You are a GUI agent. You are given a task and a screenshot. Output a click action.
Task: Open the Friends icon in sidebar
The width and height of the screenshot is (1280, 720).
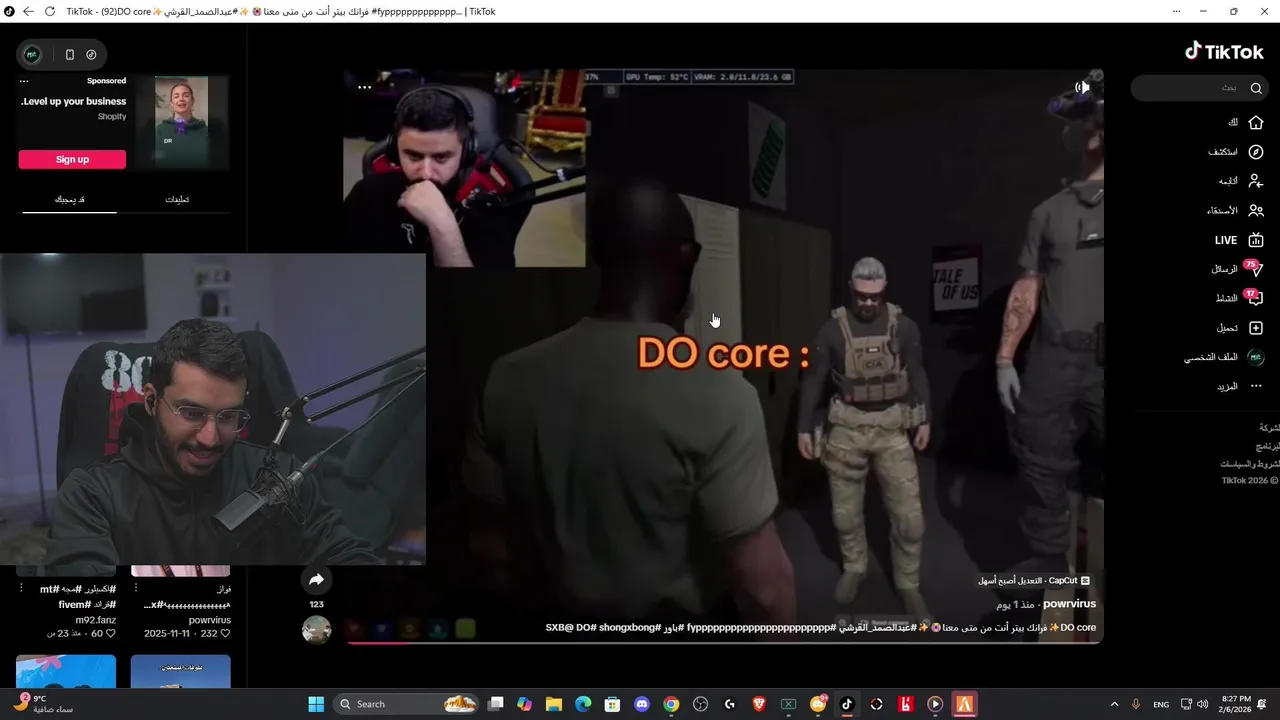(x=1256, y=210)
